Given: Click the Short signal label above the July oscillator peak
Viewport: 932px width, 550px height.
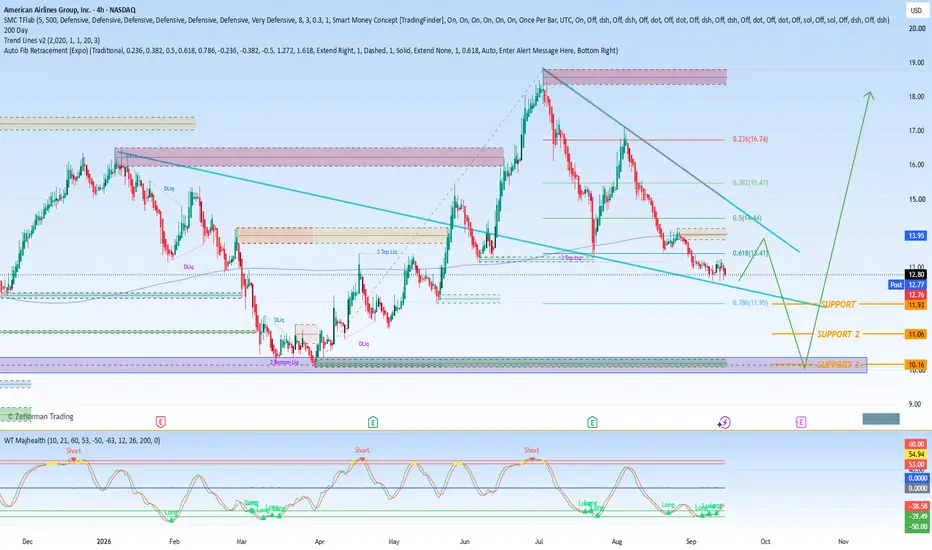Looking at the screenshot, I should tap(531, 450).
